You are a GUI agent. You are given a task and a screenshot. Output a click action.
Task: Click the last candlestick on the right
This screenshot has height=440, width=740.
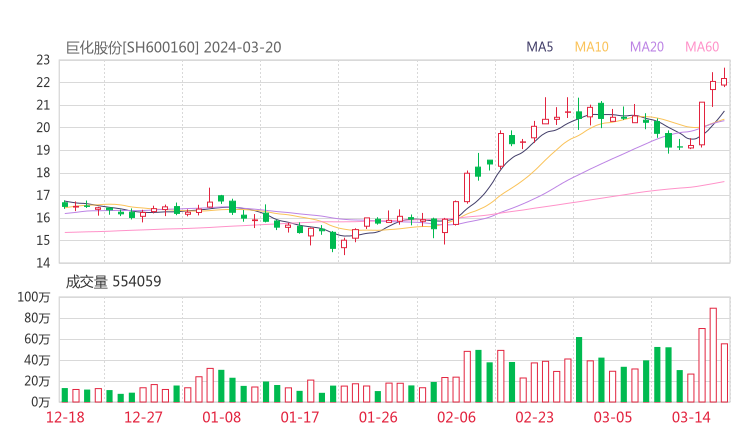[724, 81]
